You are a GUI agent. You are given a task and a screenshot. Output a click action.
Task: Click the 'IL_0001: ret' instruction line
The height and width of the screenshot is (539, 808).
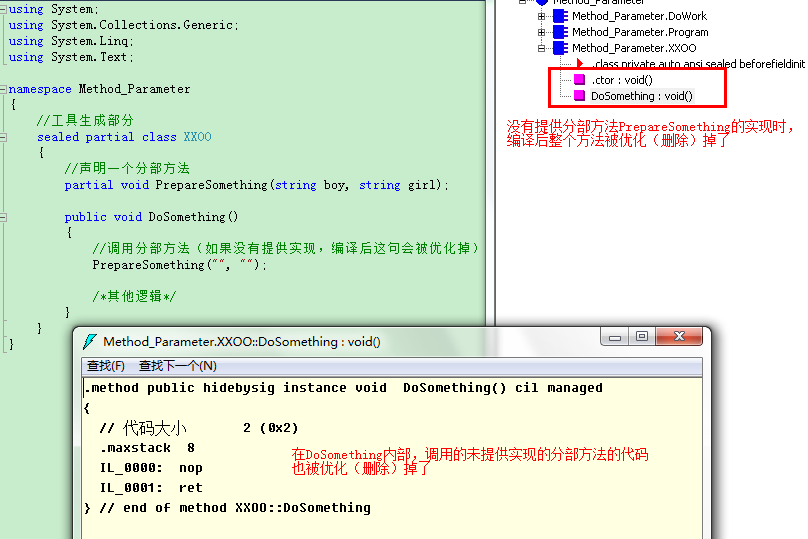pos(152,488)
